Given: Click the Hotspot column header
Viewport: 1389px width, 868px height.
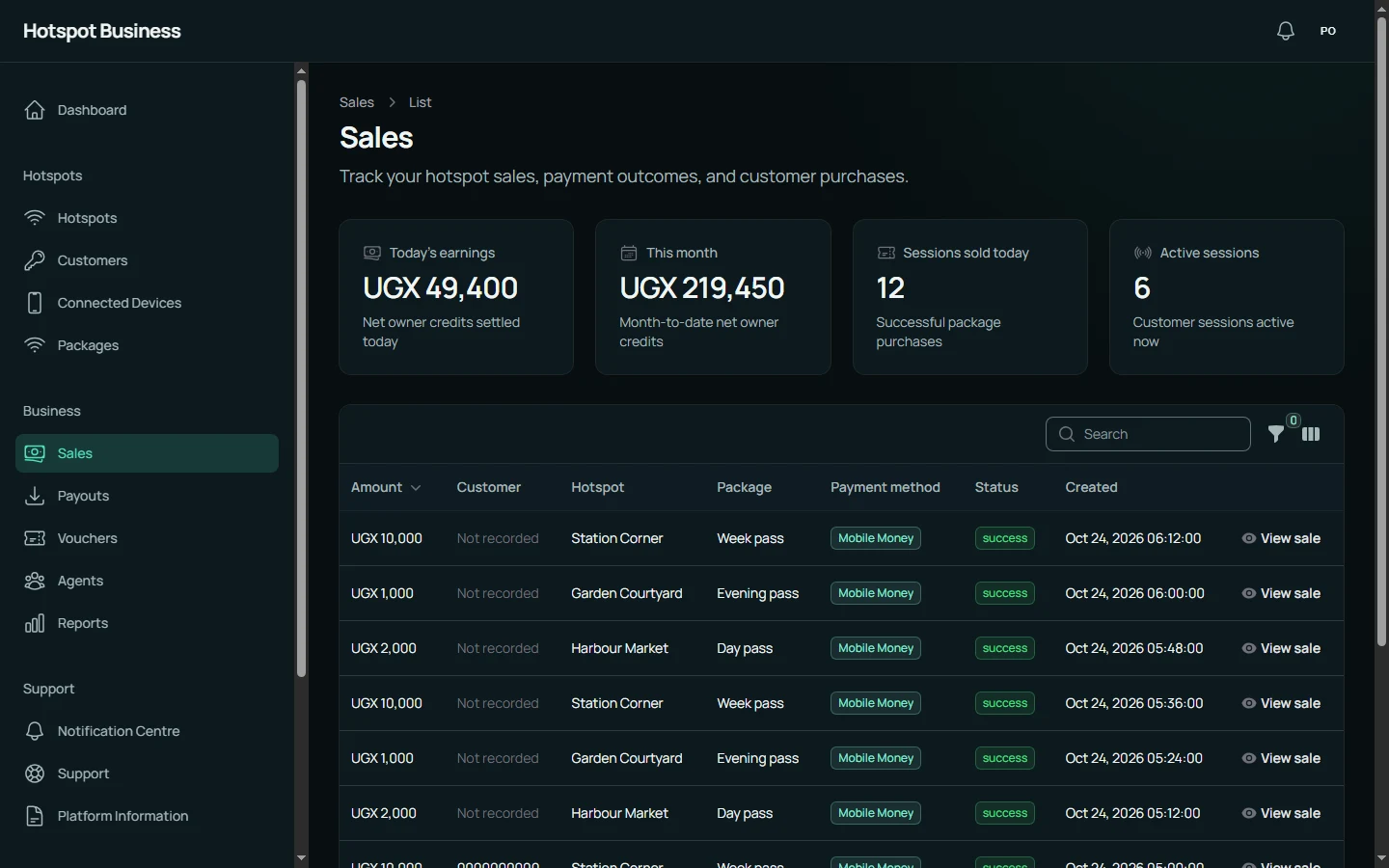Looking at the screenshot, I should pos(598,487).
